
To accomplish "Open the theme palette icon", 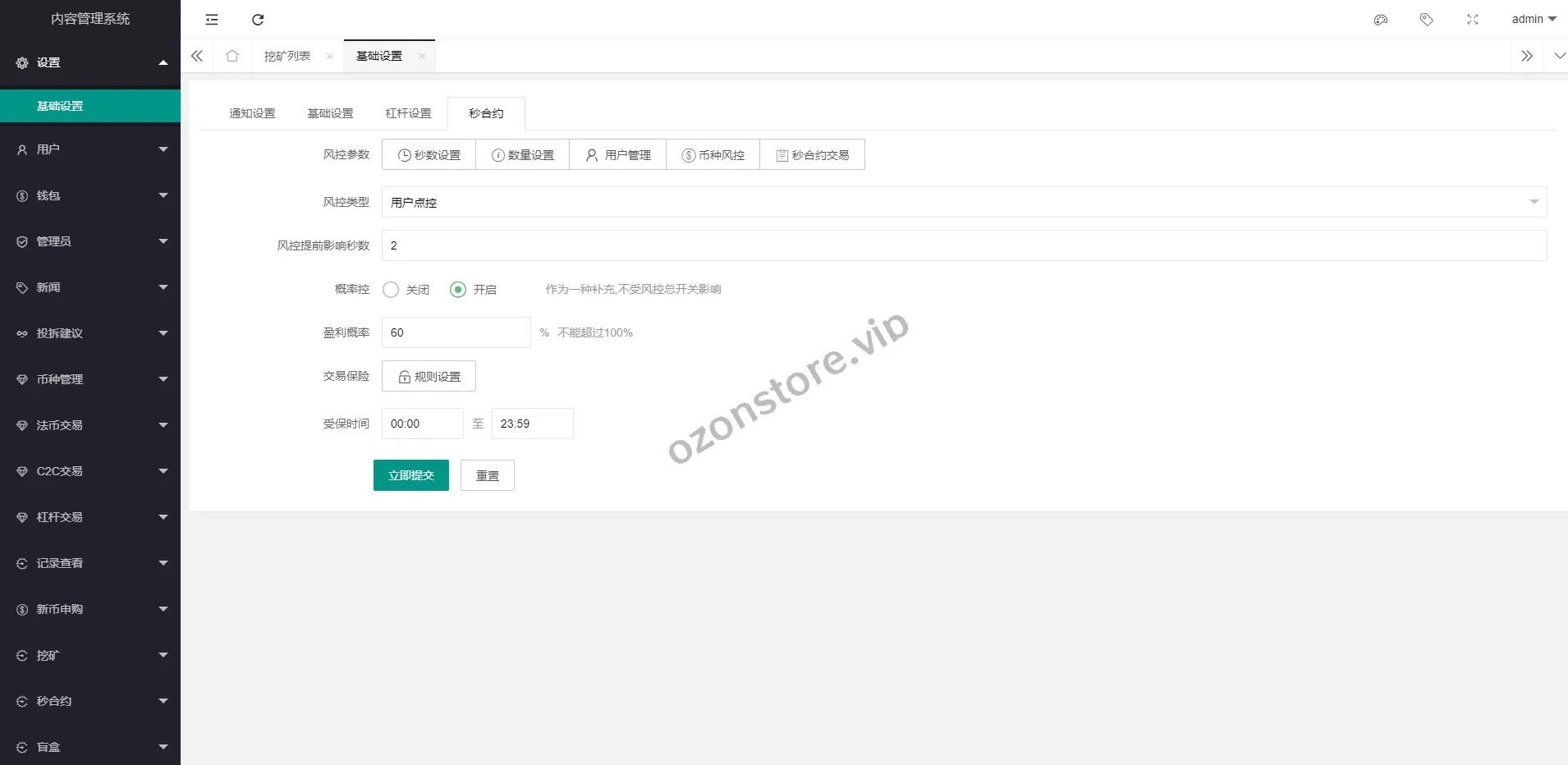I will pyautogui.click(x=1381, y=20).
